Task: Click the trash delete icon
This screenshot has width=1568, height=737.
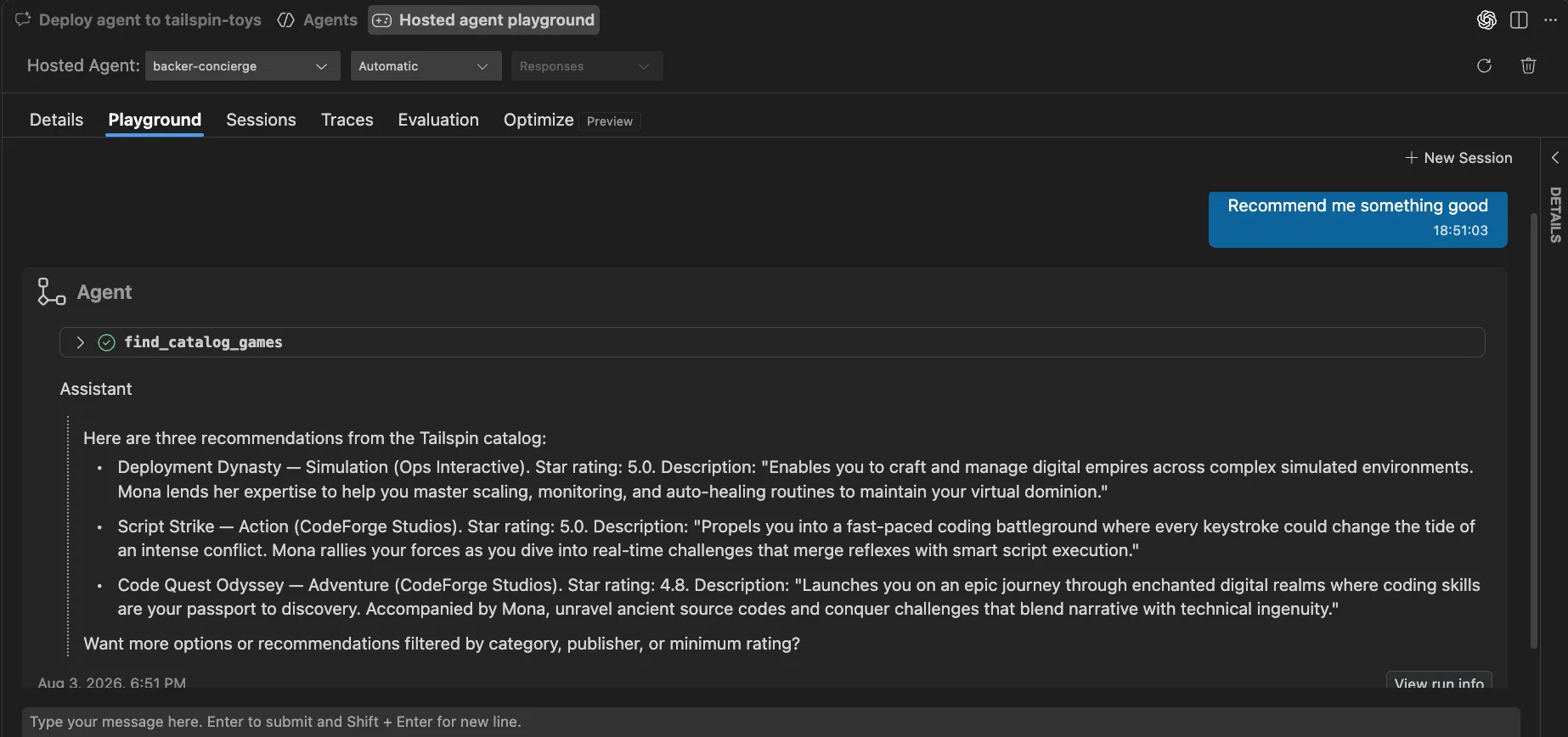Action: pos(1528,66)
